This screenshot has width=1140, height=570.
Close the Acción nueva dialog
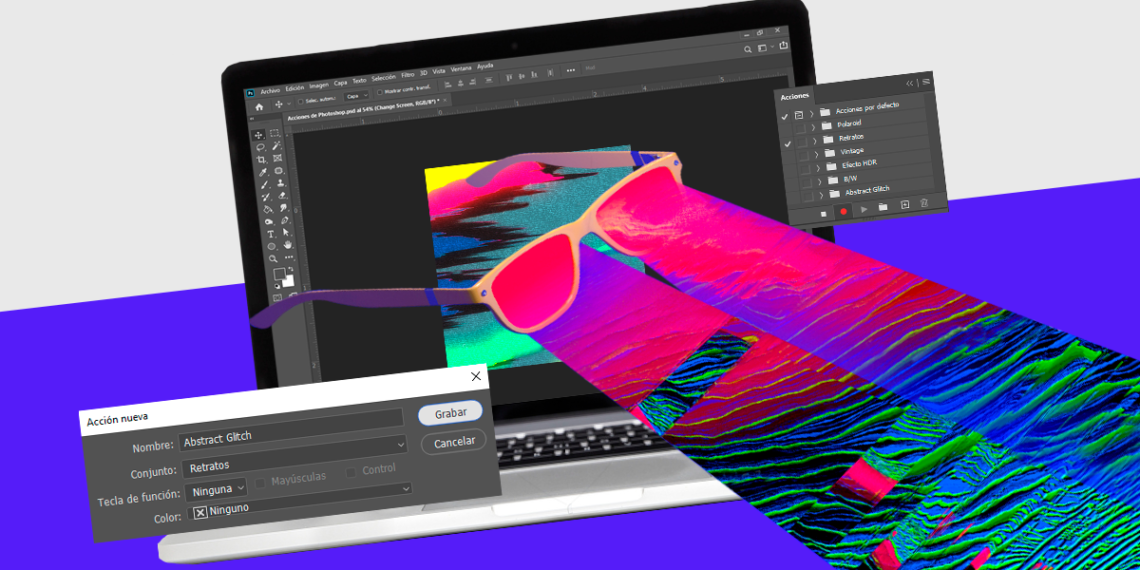(x=476, y=376)
